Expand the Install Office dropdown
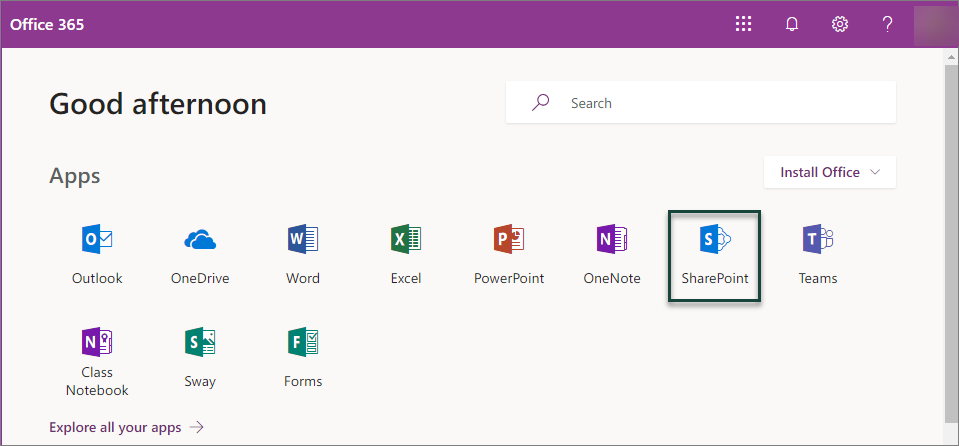959x446 pixels. 829,172
